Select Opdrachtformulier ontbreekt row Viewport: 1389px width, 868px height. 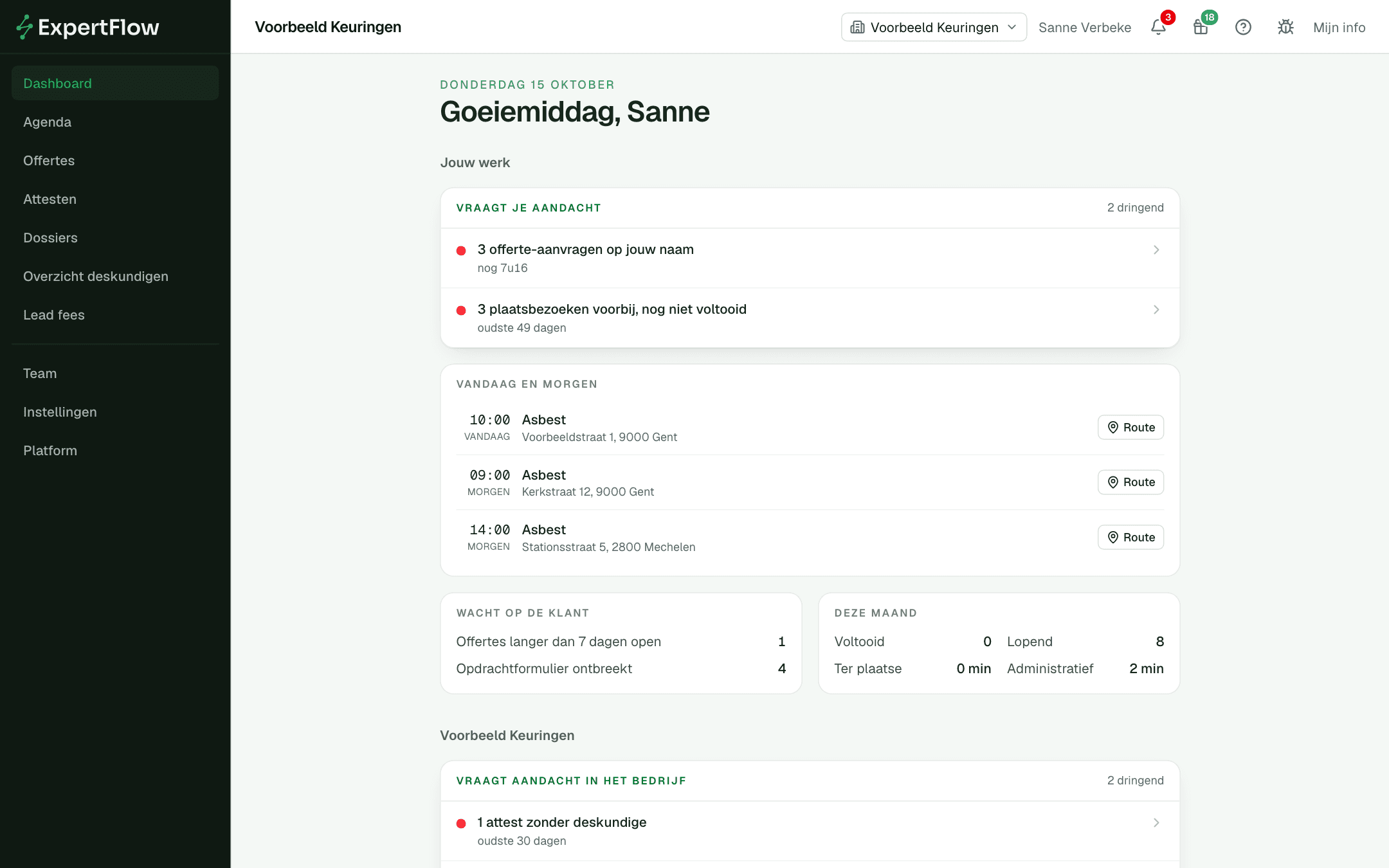(x=621, y=668)
